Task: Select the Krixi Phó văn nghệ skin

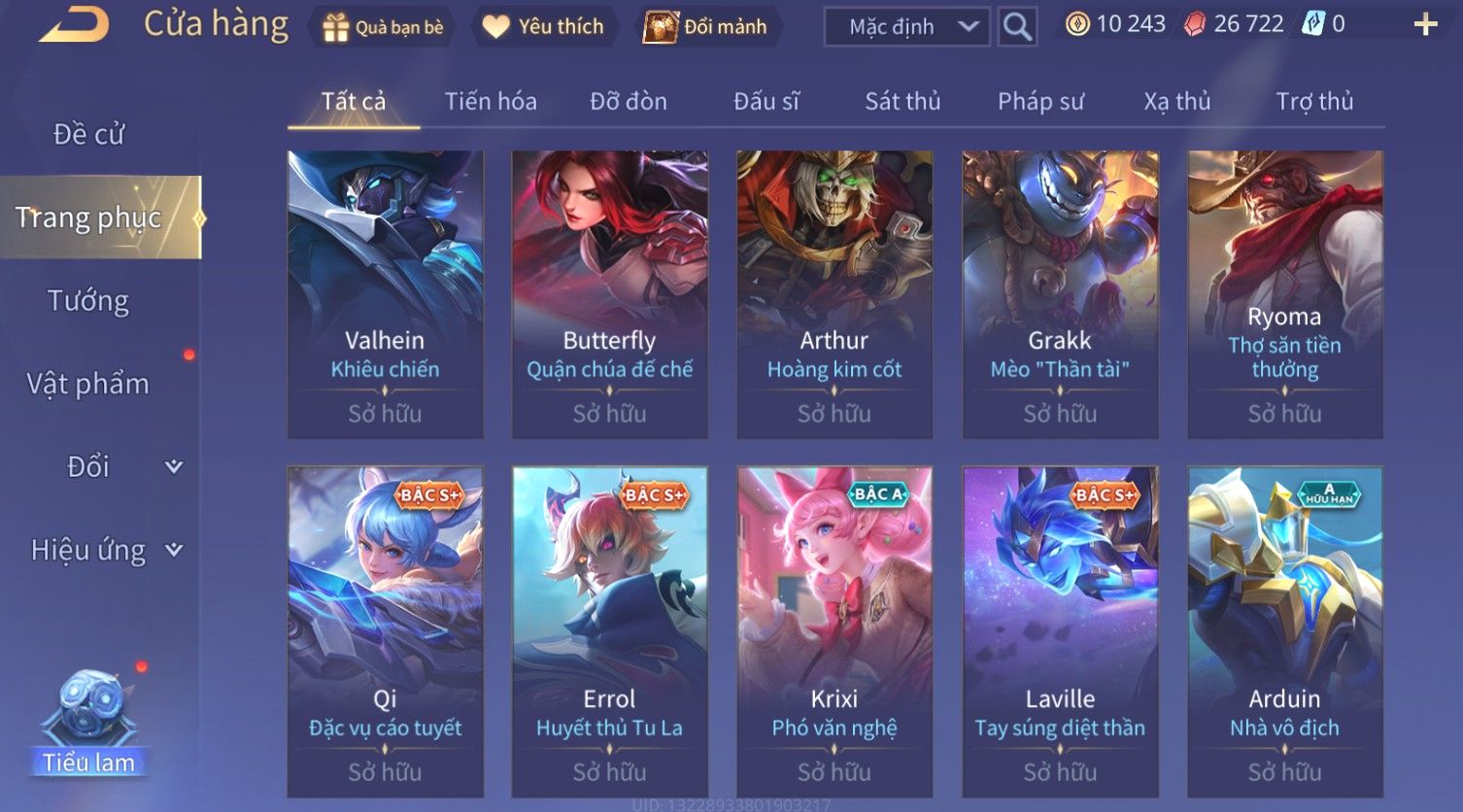Action: [834, 632]
